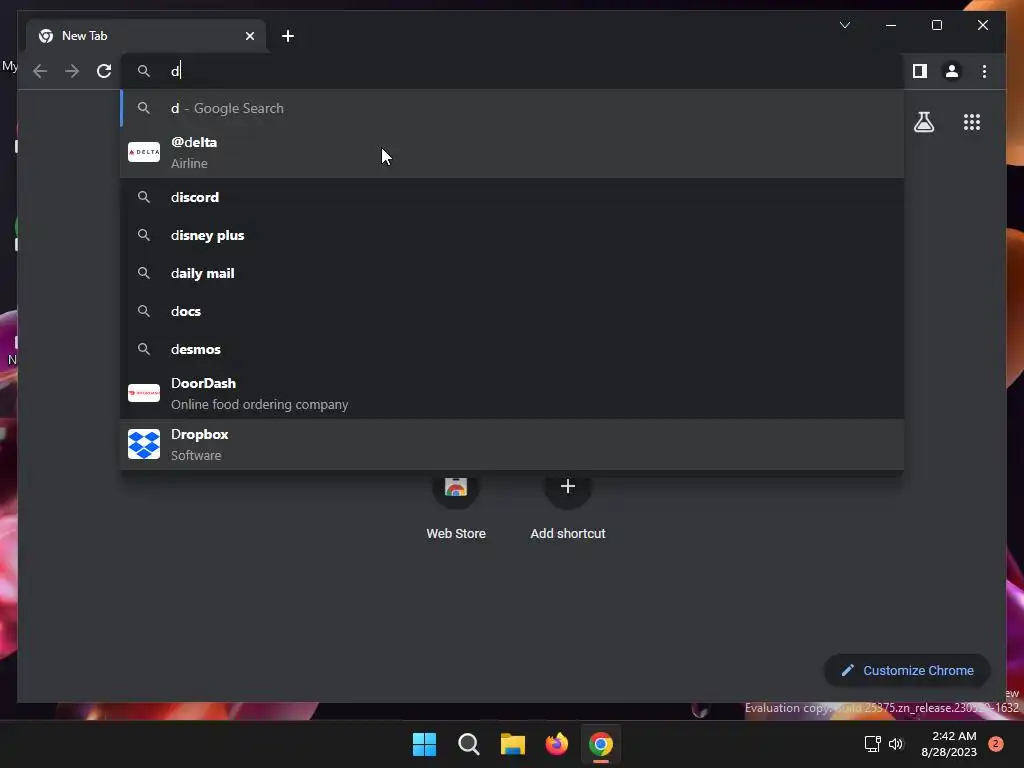Select the @delta Airline suggestion

[x=512, y=152]
